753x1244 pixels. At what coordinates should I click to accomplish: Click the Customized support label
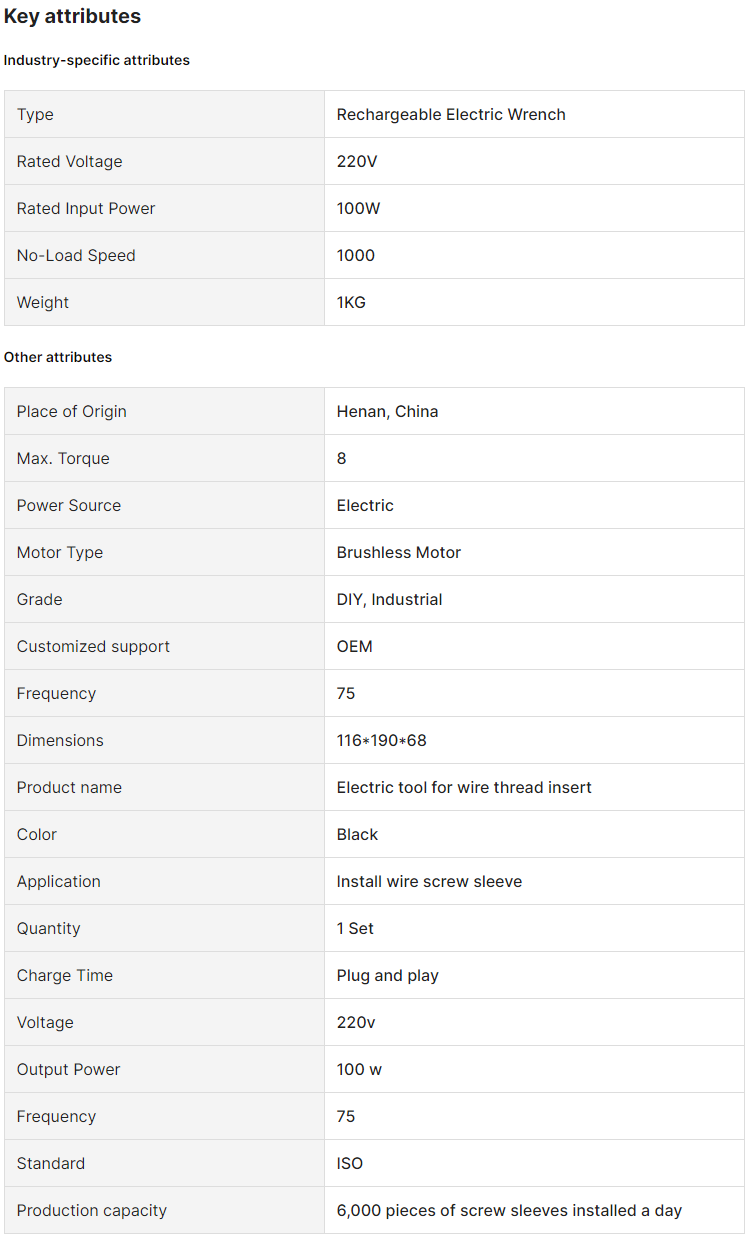tap(93, 646)
